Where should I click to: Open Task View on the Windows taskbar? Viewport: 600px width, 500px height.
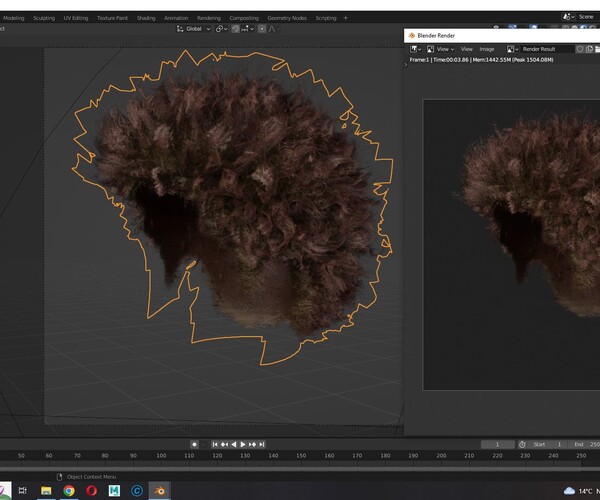tap(23, 490)
